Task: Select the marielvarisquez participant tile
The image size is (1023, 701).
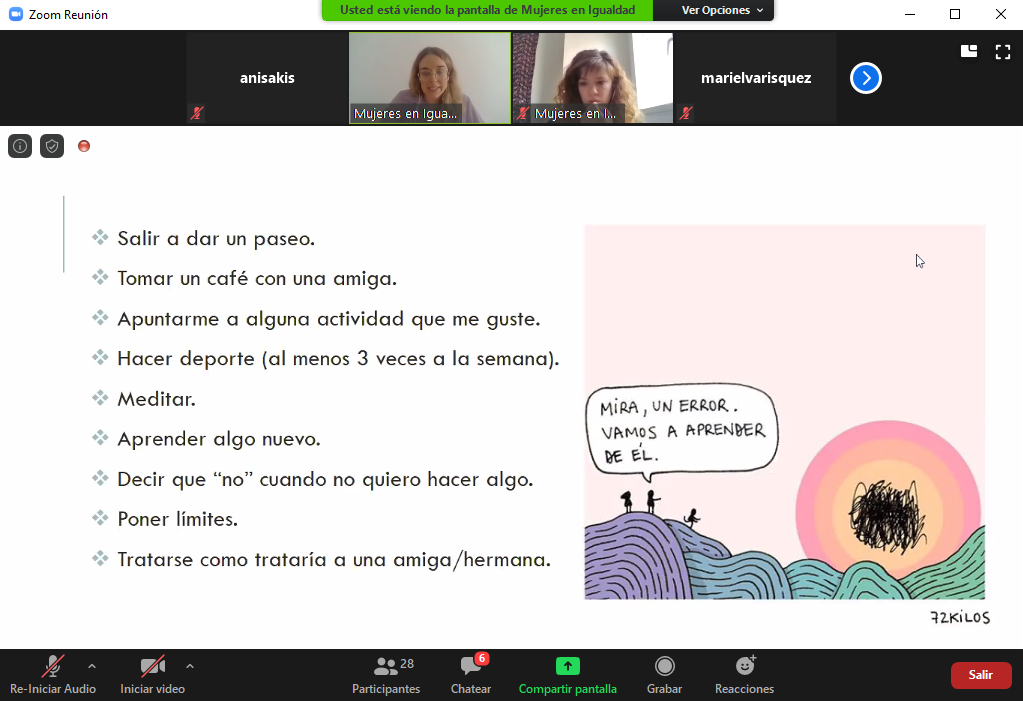Action: 756,78
